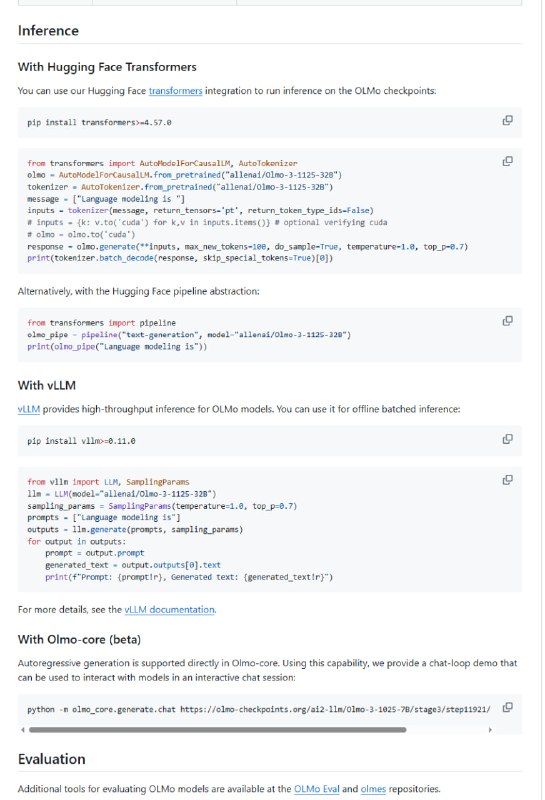The width and height of the screenshot is (545, 800).
Task: Open the vLLM documentation link
Action: pos(169,610)
